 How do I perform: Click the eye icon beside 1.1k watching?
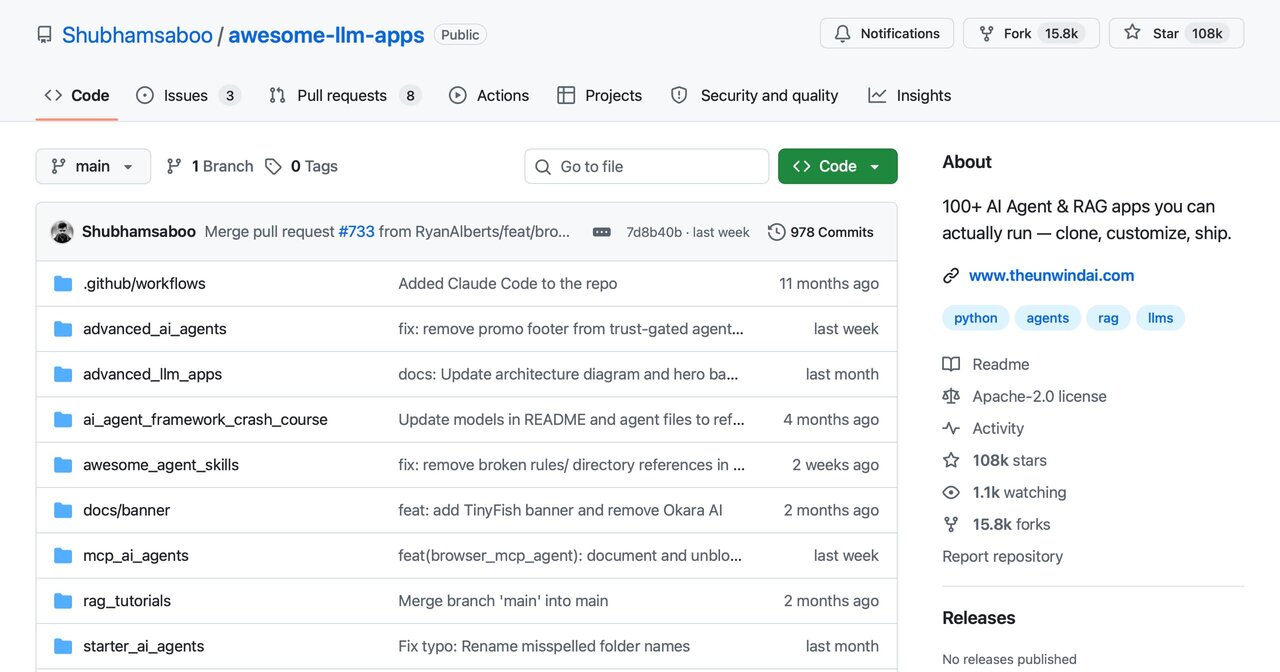pos(951,492)
